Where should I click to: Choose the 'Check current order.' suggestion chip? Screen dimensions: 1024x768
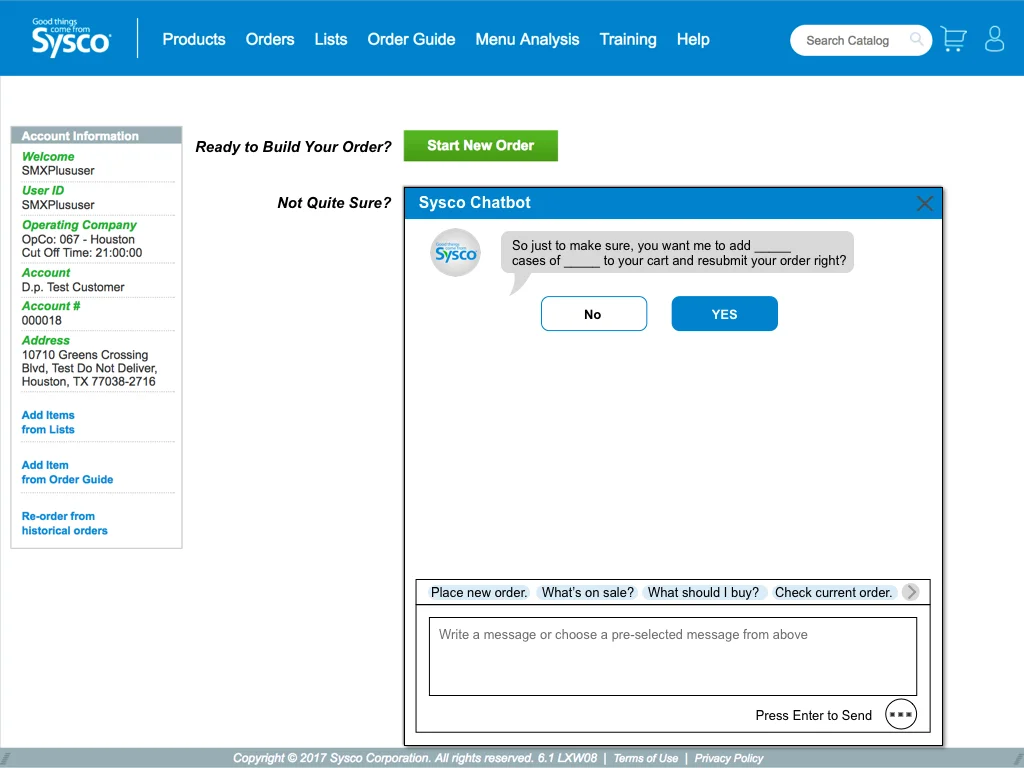click(834, 592)
